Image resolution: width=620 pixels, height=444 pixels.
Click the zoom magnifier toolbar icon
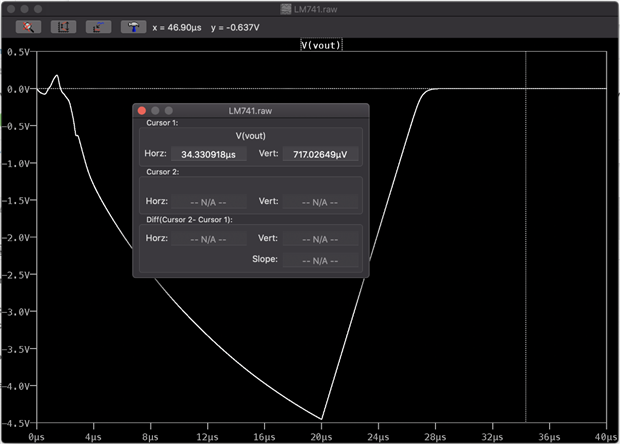pyautogui.click(x=29, y=28)
